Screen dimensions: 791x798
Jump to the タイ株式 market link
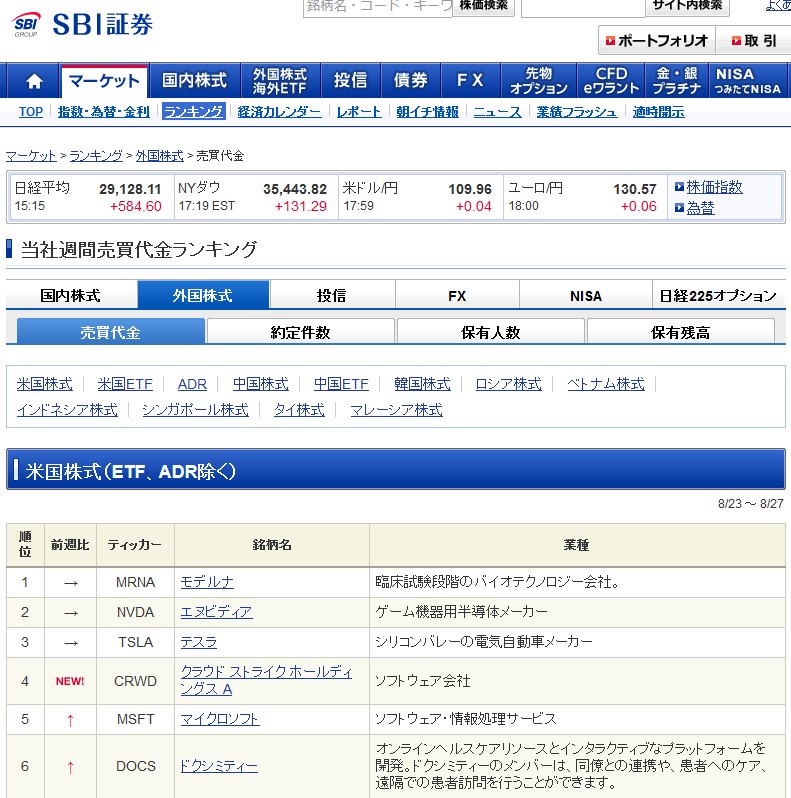click(299, 410)
